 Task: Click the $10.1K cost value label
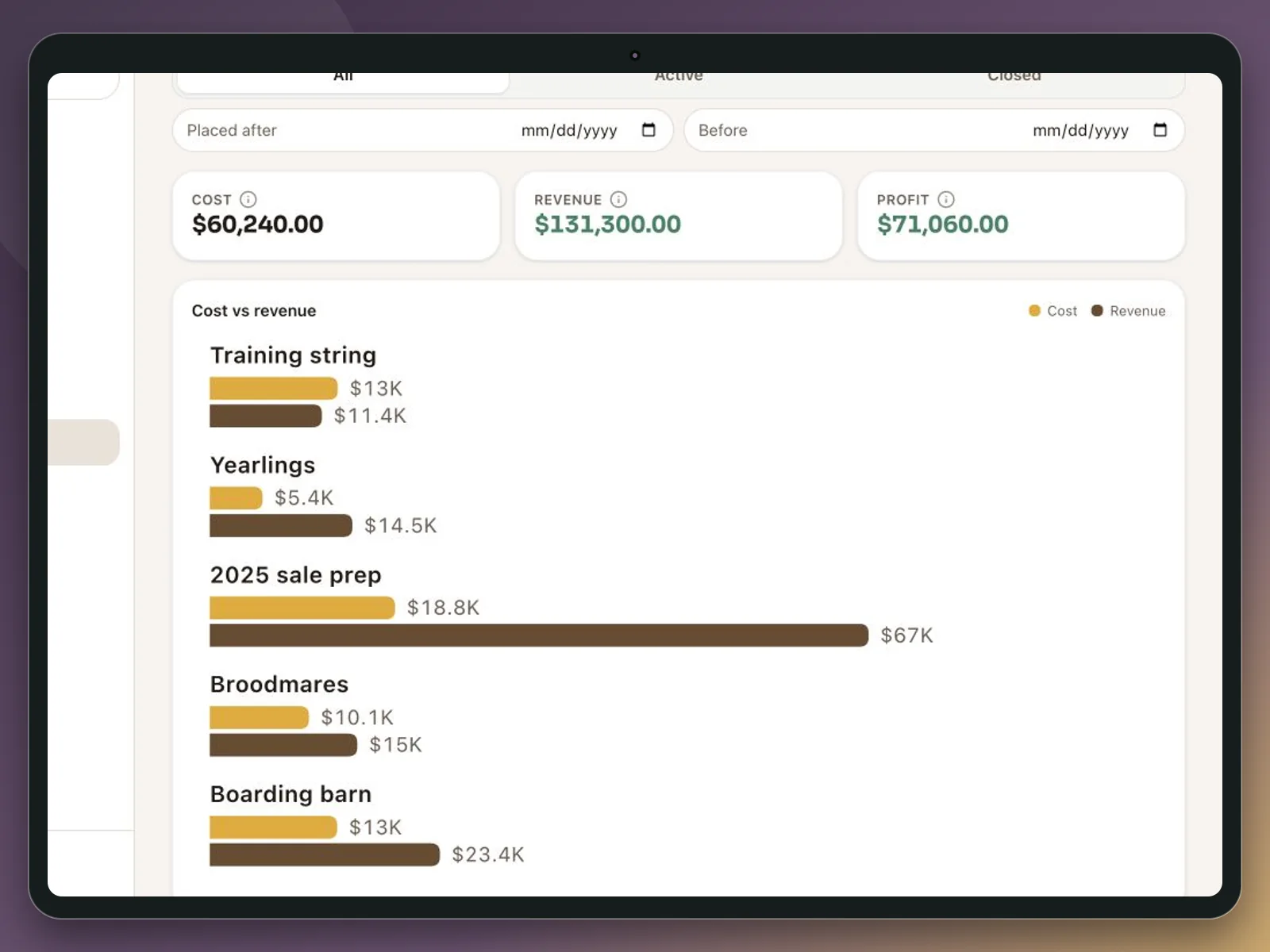pyautogui.click(x=357, y=717)
